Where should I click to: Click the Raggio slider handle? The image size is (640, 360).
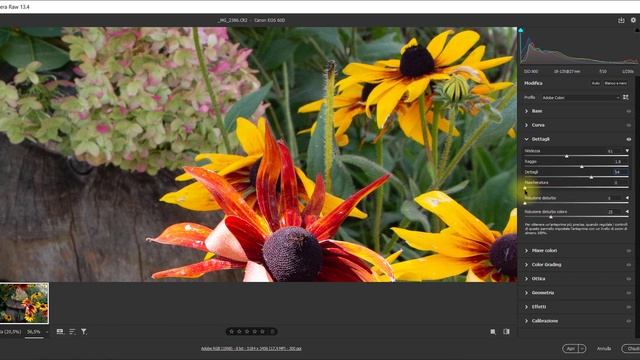pyautogui.click(x=582, y=167)
